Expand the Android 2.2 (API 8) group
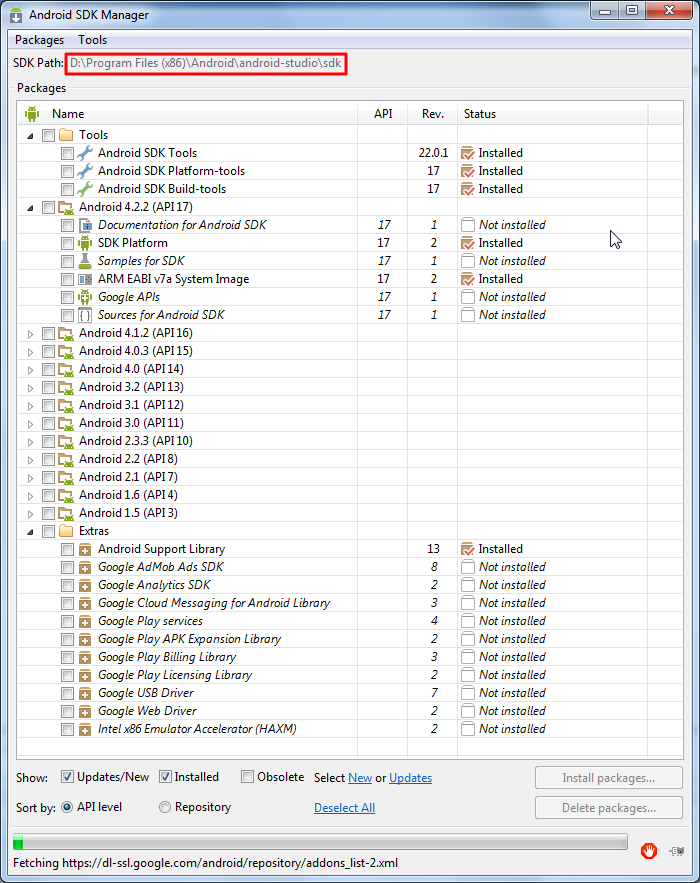 coord(30,460)
